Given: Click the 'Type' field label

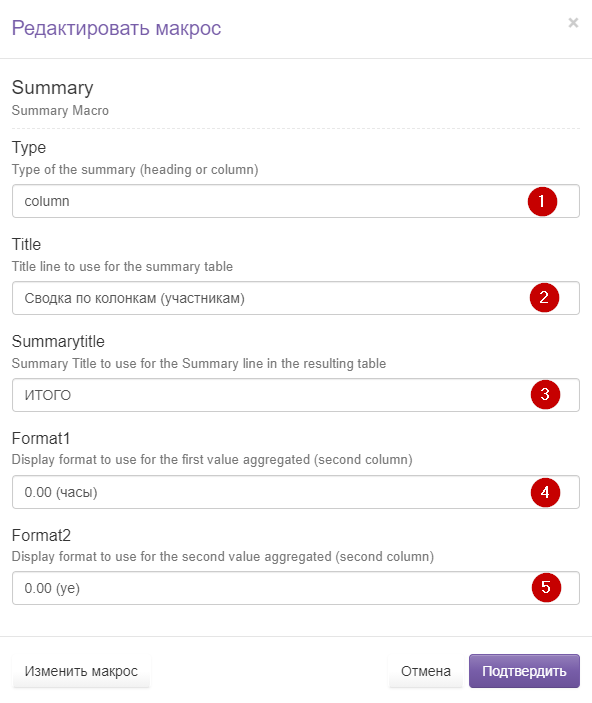Looking at the screenshot, I should [29, 148].
